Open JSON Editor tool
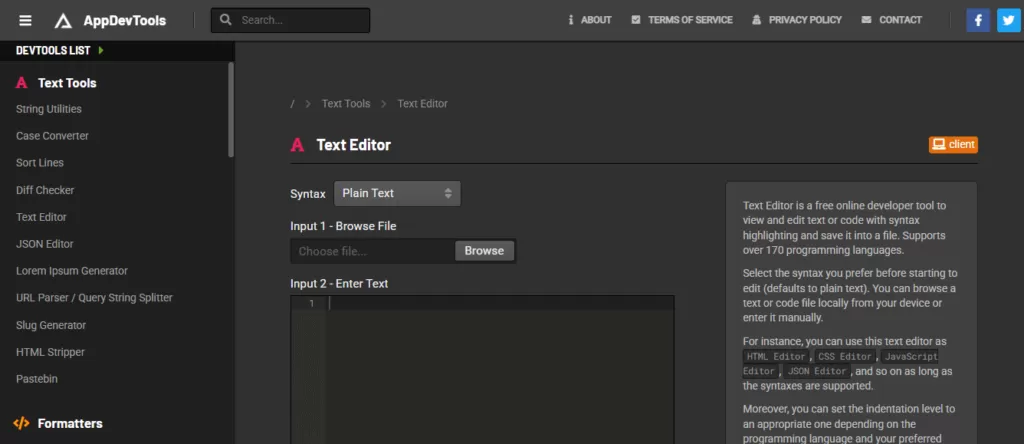The image size is (1024, 444). [44, 244]
